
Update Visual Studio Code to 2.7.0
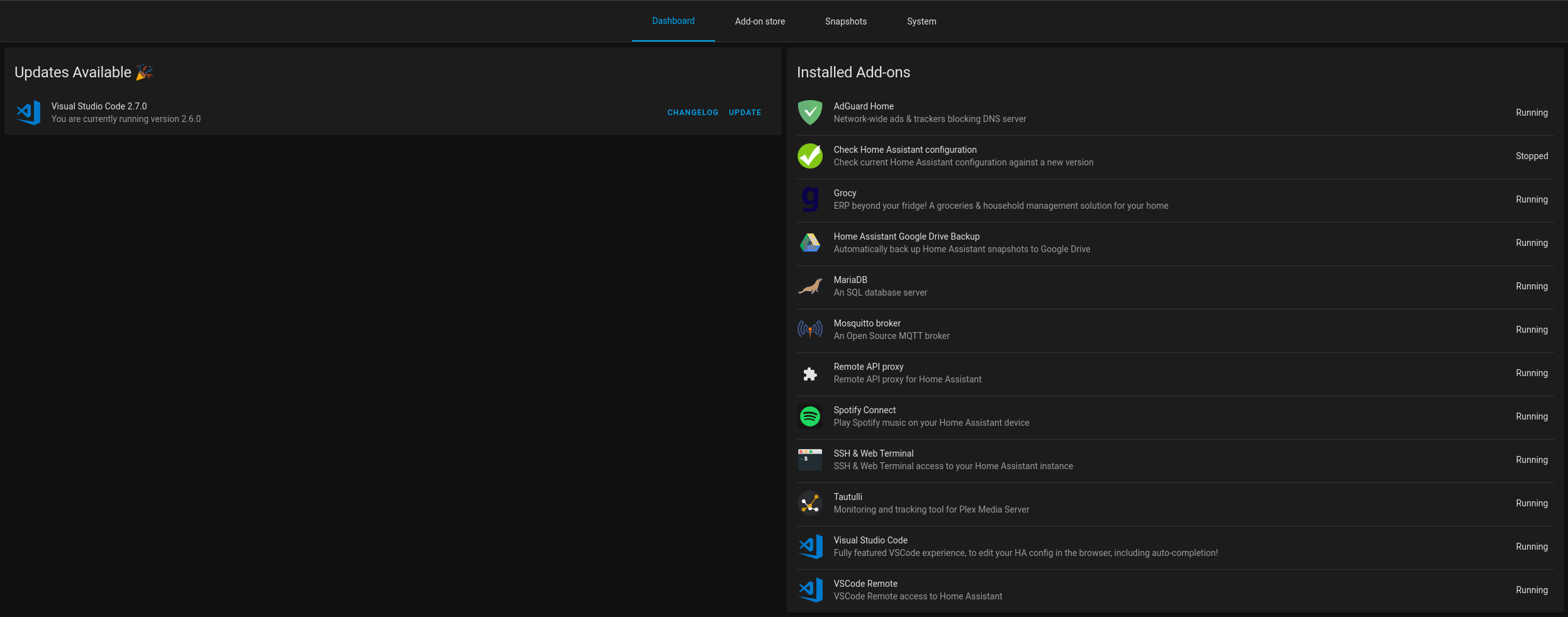point(745,113)
